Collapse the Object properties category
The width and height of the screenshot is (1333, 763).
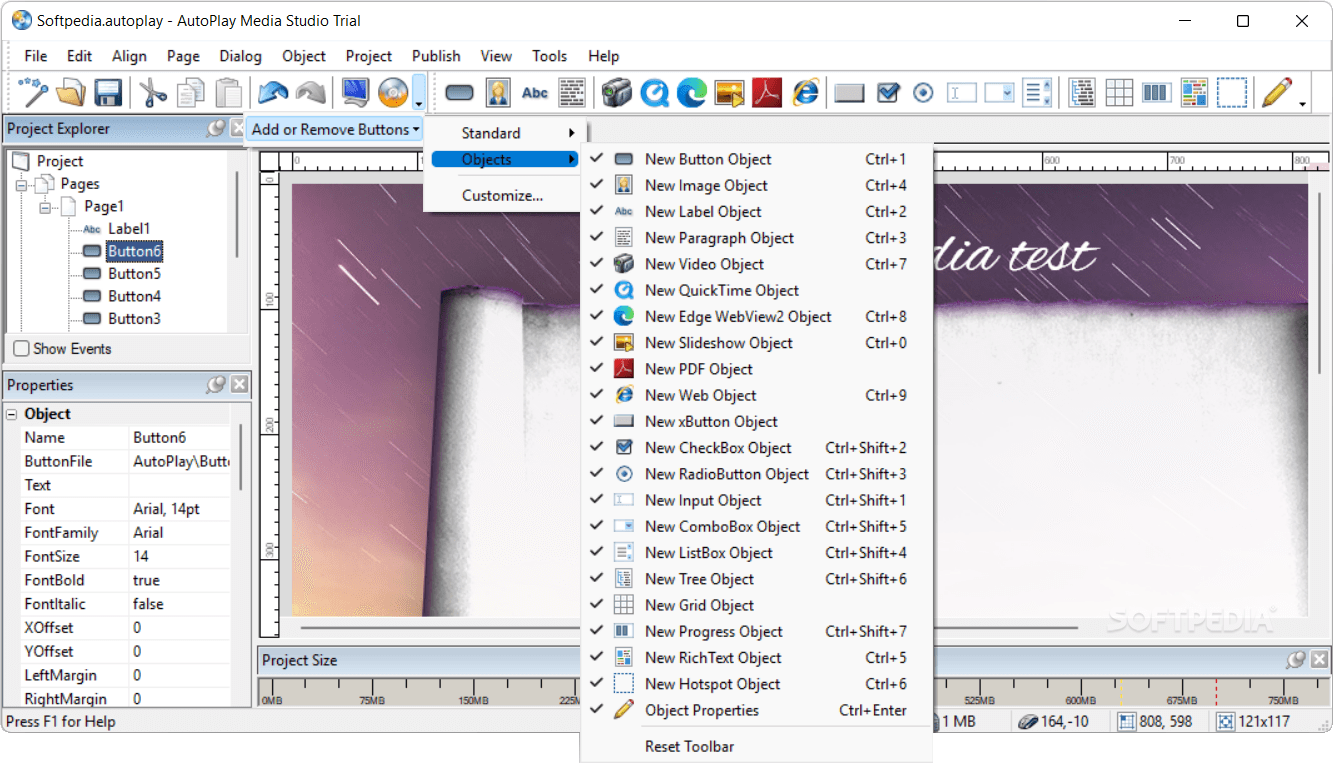(11, 414)
